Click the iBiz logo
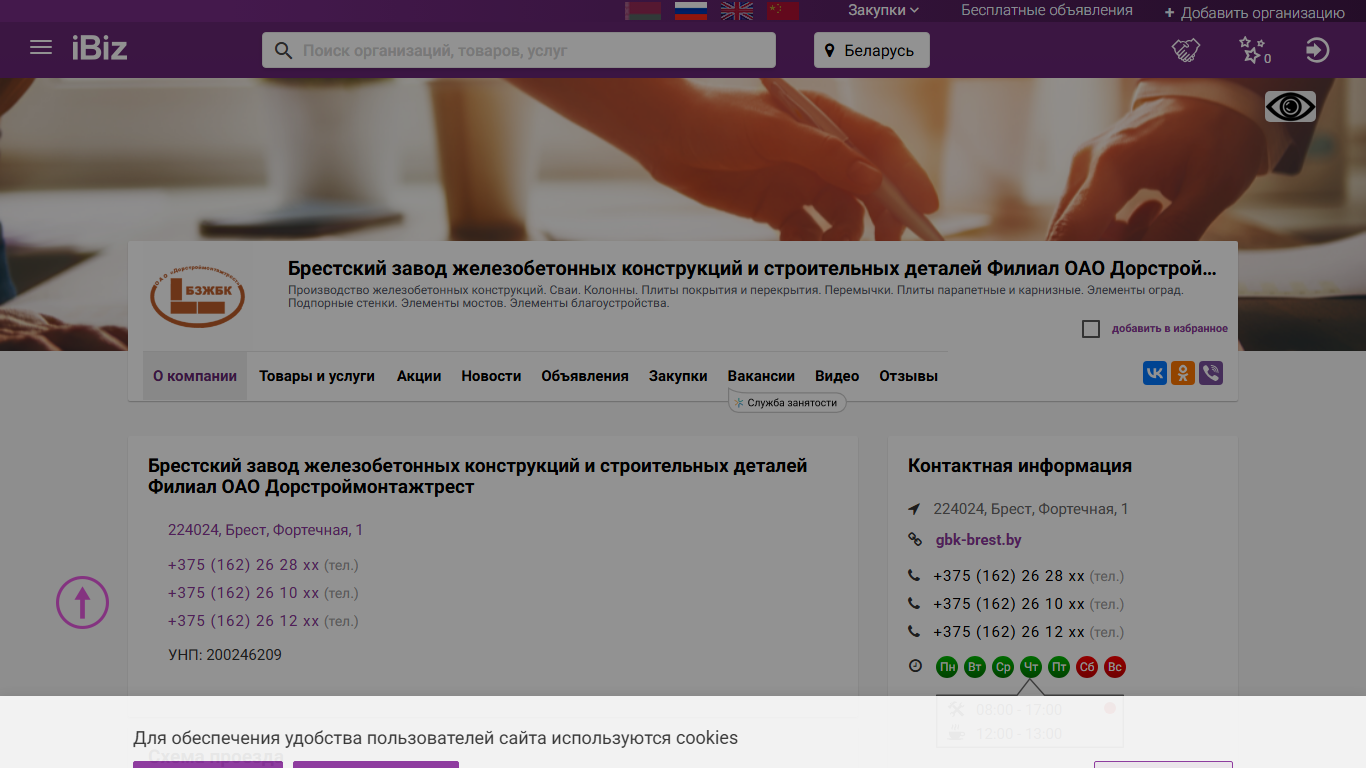Viewport: 1366px width, 768px height. 99,48
